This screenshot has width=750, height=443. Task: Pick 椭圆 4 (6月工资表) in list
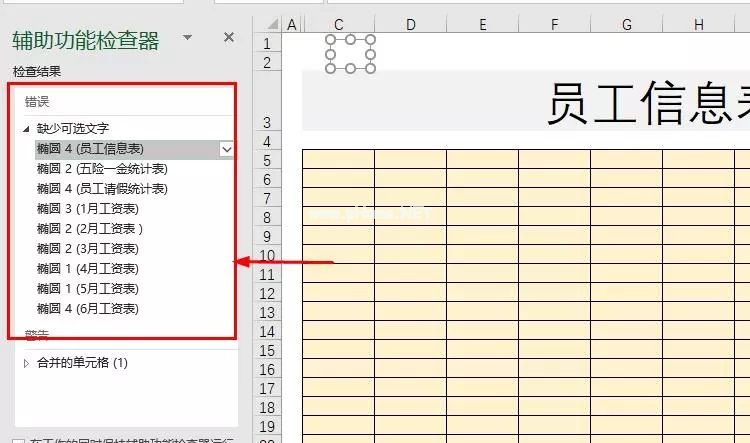click(x=88, y=309)
